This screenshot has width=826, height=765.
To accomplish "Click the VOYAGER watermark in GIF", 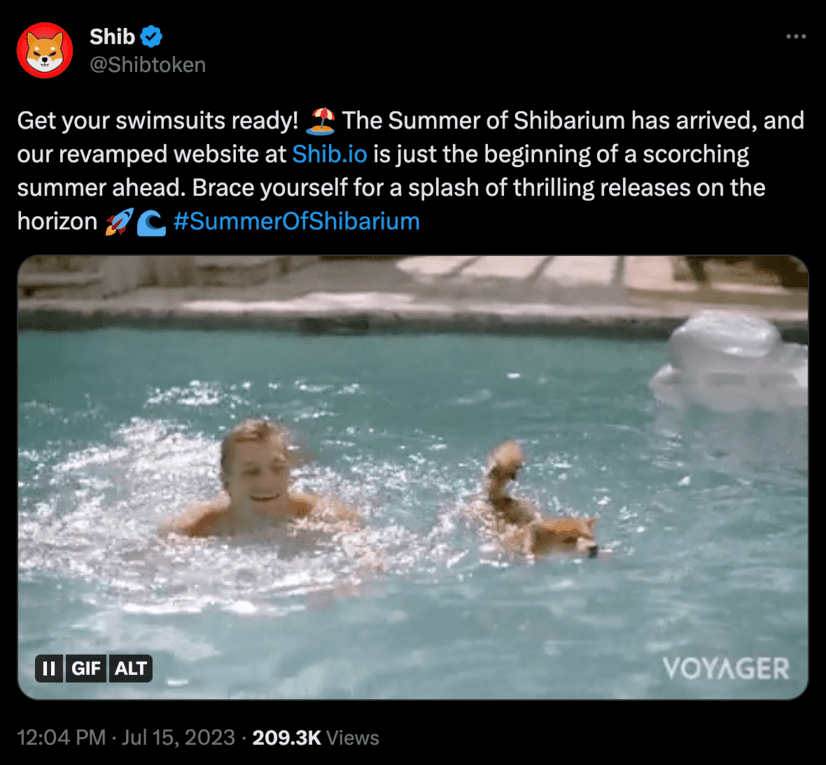I will point(726,668).
